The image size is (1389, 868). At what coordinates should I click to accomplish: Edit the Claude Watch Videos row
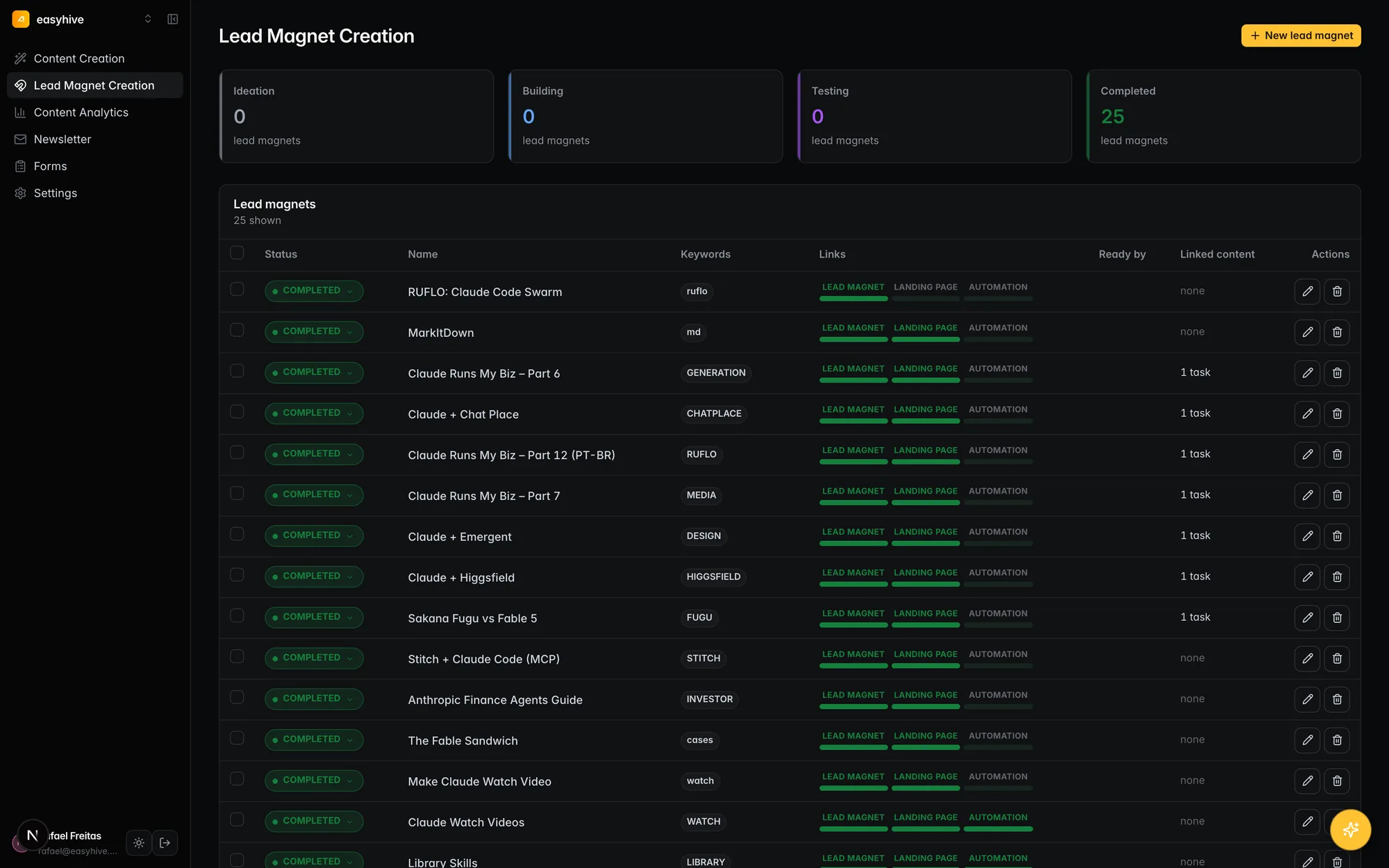tap(1307, 821)
